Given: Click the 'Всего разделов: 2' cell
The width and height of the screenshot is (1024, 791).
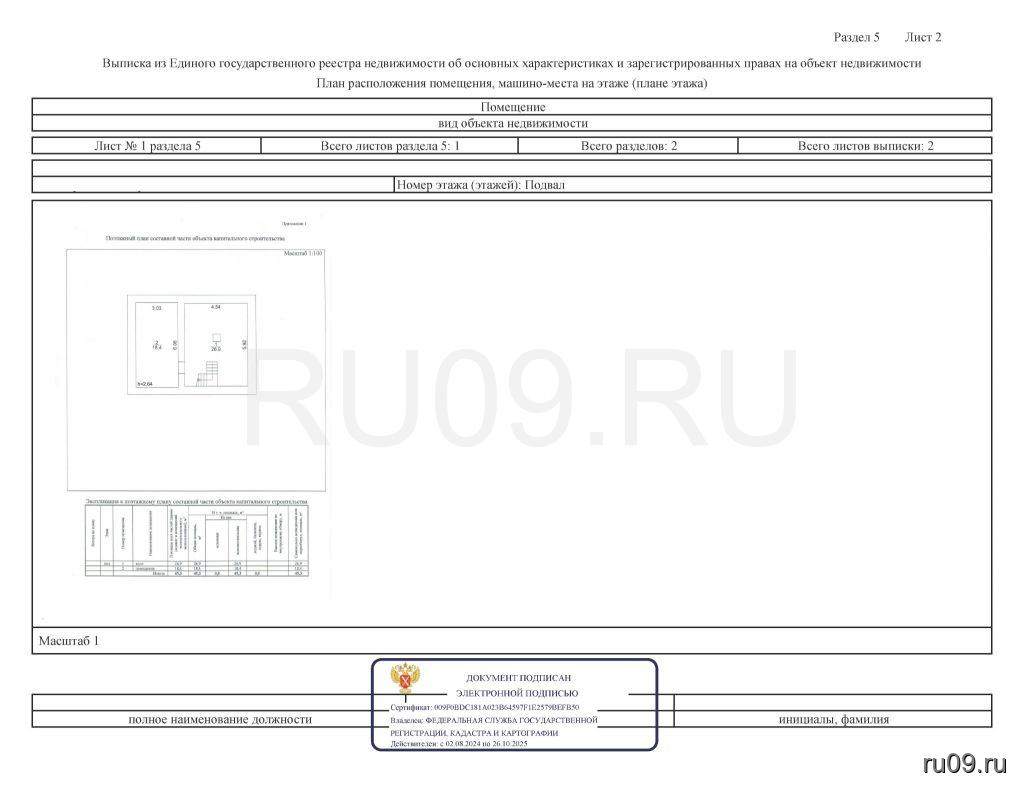Looking at the screenshot, I should 628,146.
